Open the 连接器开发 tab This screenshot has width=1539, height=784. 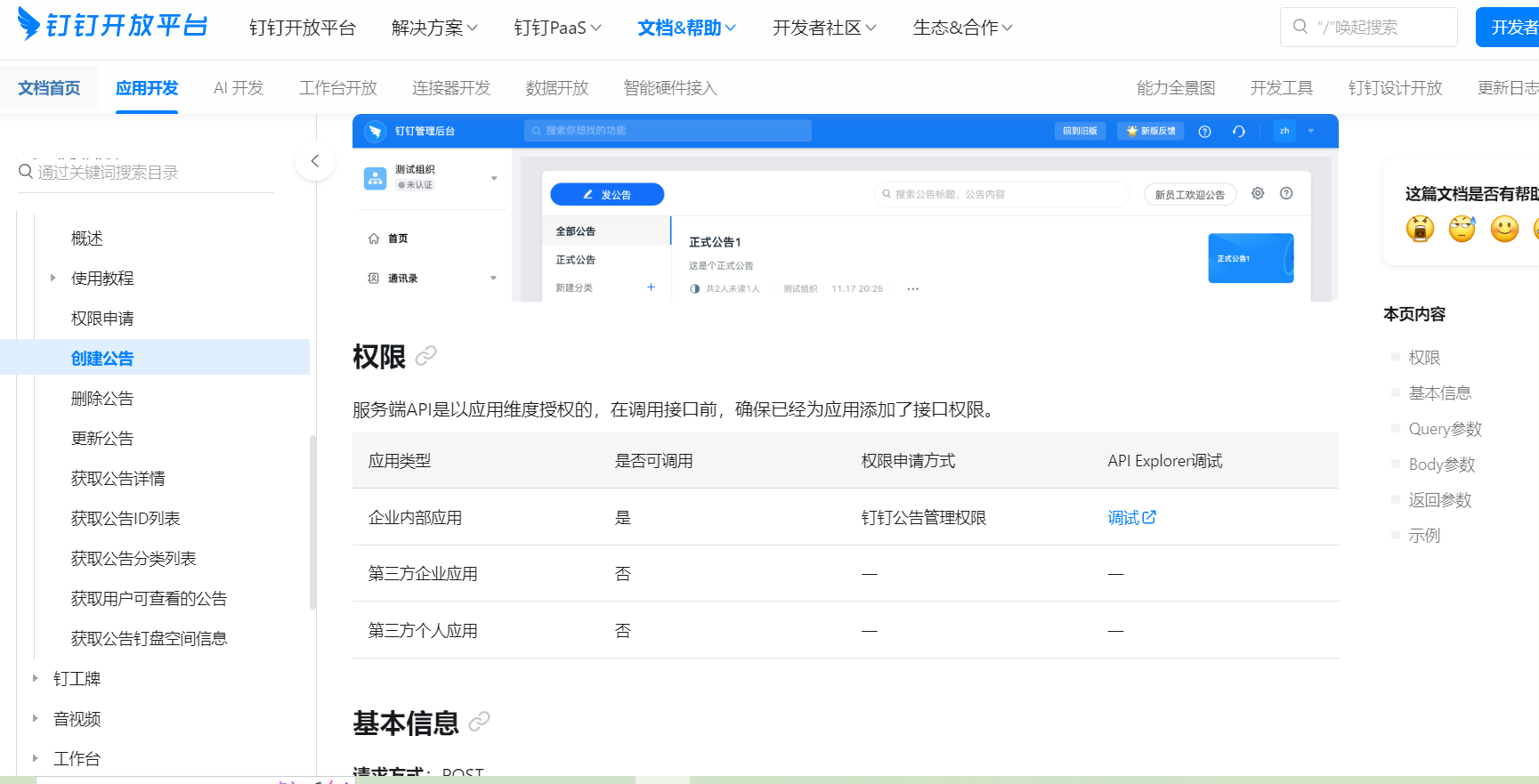451,87
